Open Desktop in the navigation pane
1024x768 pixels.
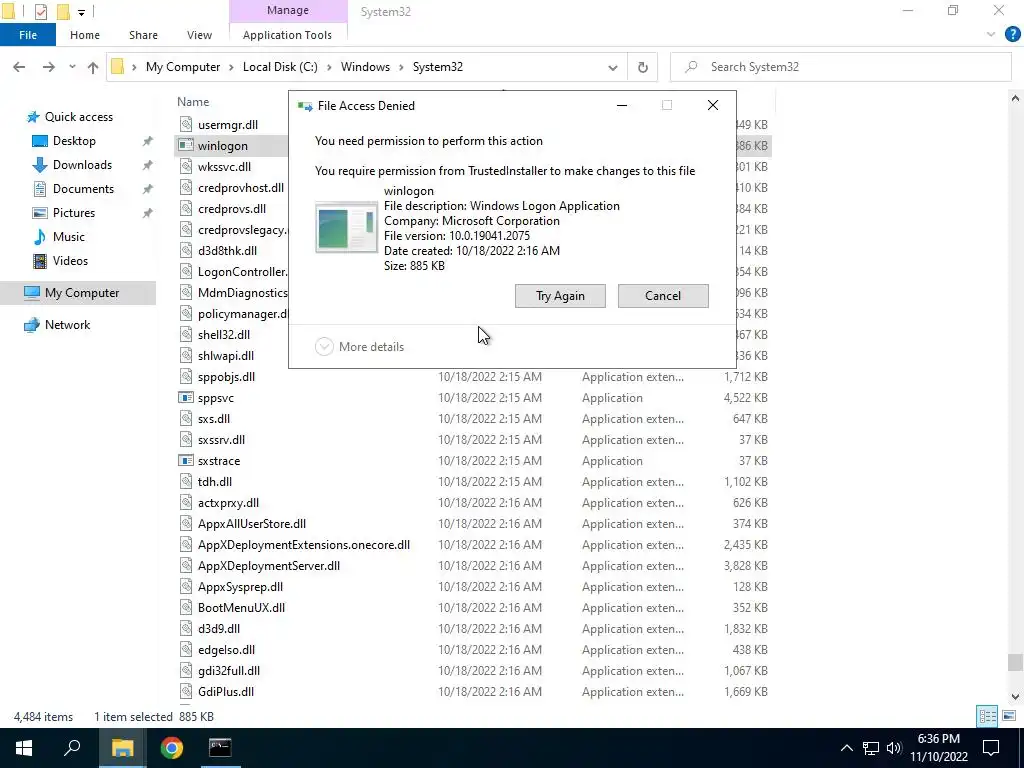[x=74, y=141]
